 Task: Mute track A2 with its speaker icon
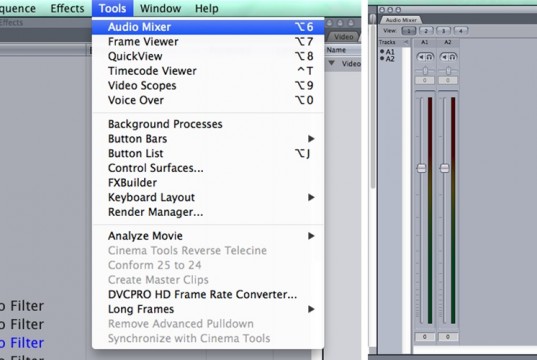[x=444, y=57]
